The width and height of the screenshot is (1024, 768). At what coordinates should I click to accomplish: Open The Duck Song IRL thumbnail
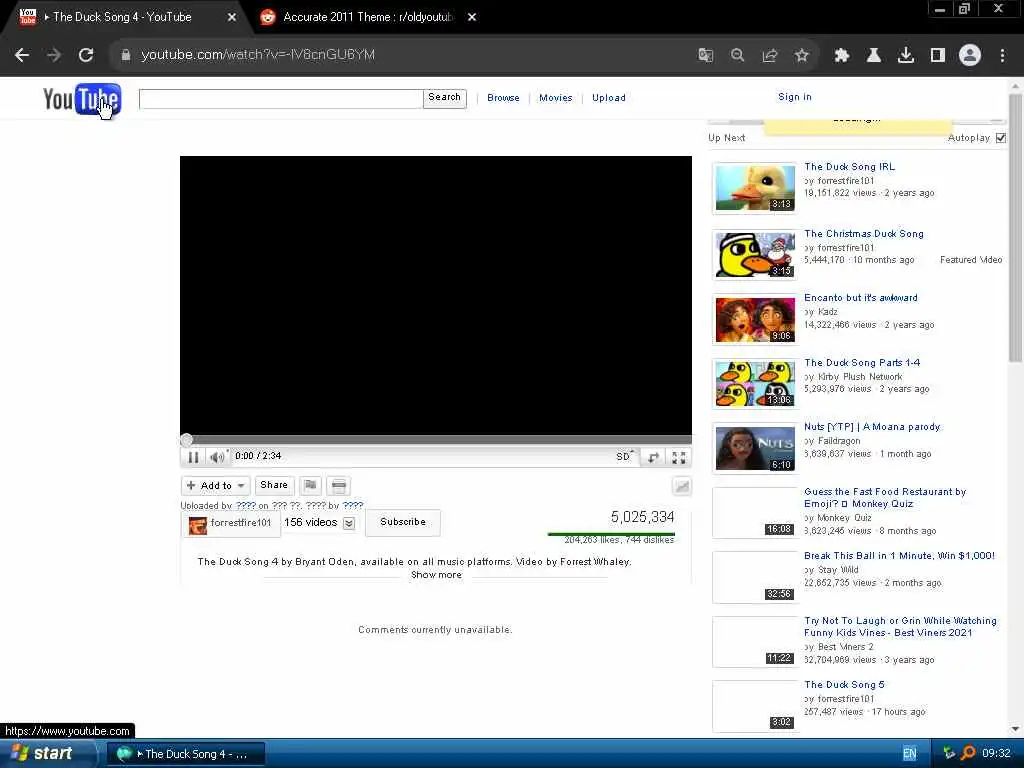pos(755,188)
